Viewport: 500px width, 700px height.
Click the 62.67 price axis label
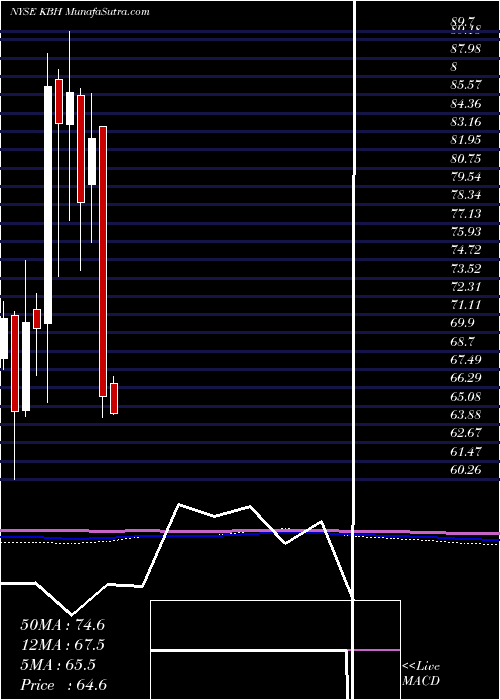[x=466, y=433]
